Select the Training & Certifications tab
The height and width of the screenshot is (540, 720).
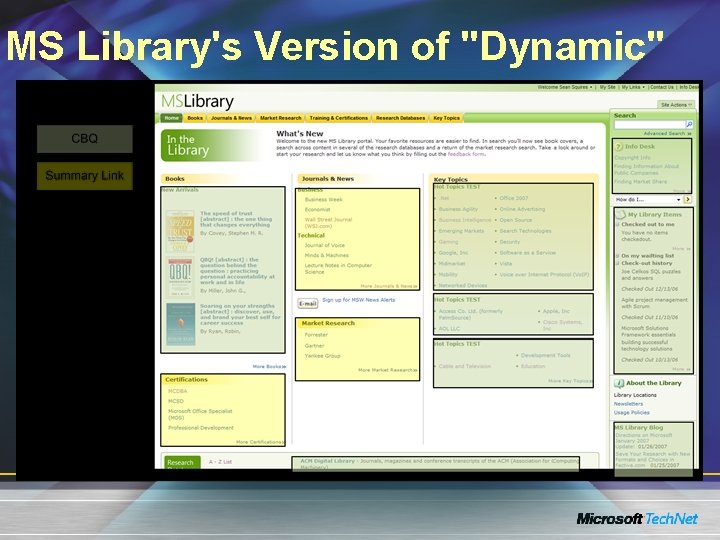[338, 118]
